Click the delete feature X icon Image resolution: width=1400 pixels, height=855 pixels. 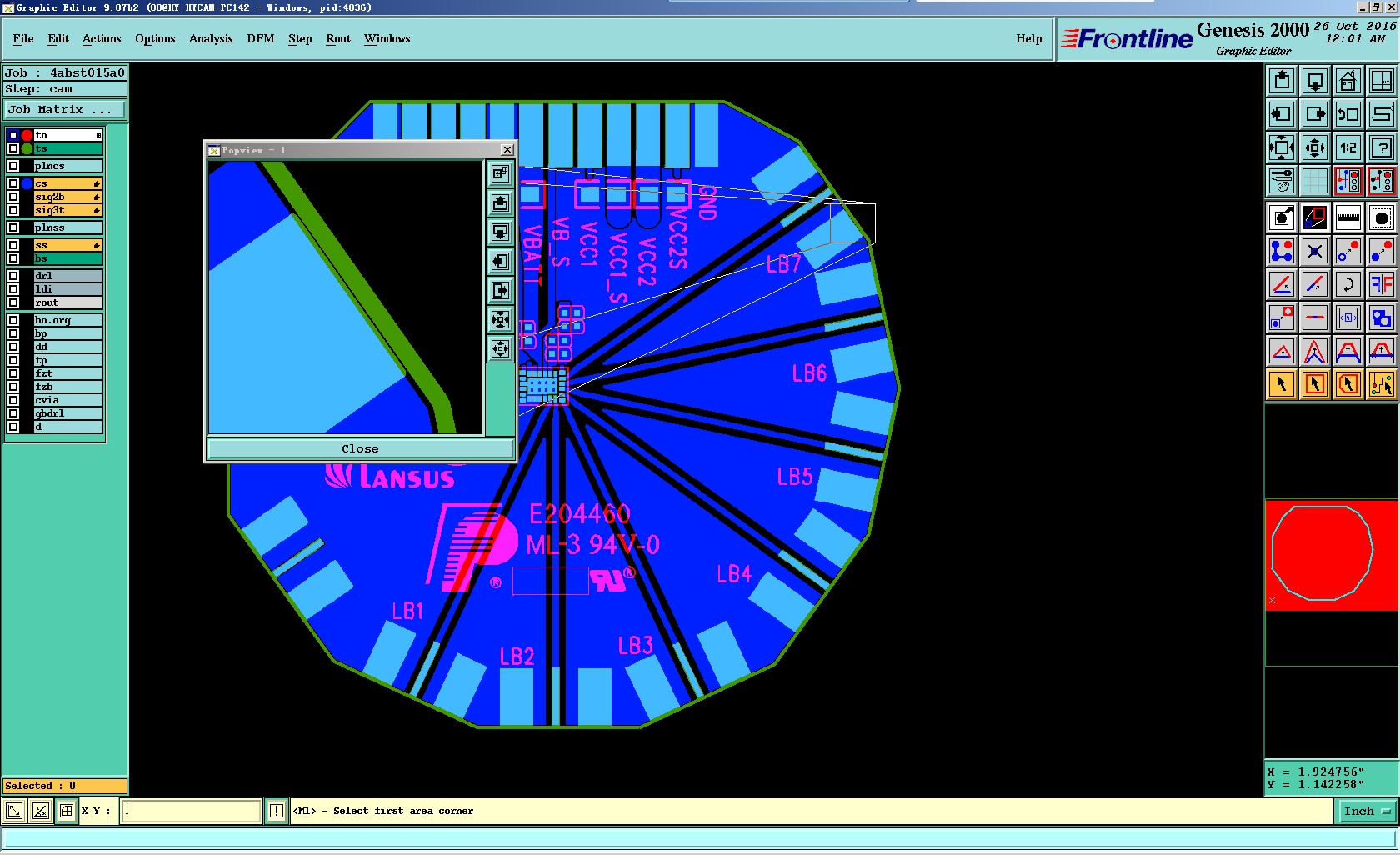tap(1315, 252)
